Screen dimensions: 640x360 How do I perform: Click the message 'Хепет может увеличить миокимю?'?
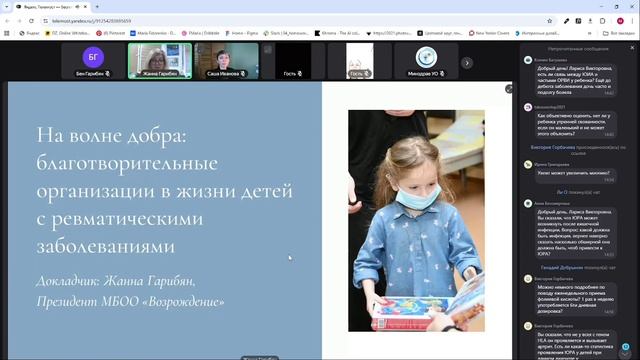(x=576, y=176)
